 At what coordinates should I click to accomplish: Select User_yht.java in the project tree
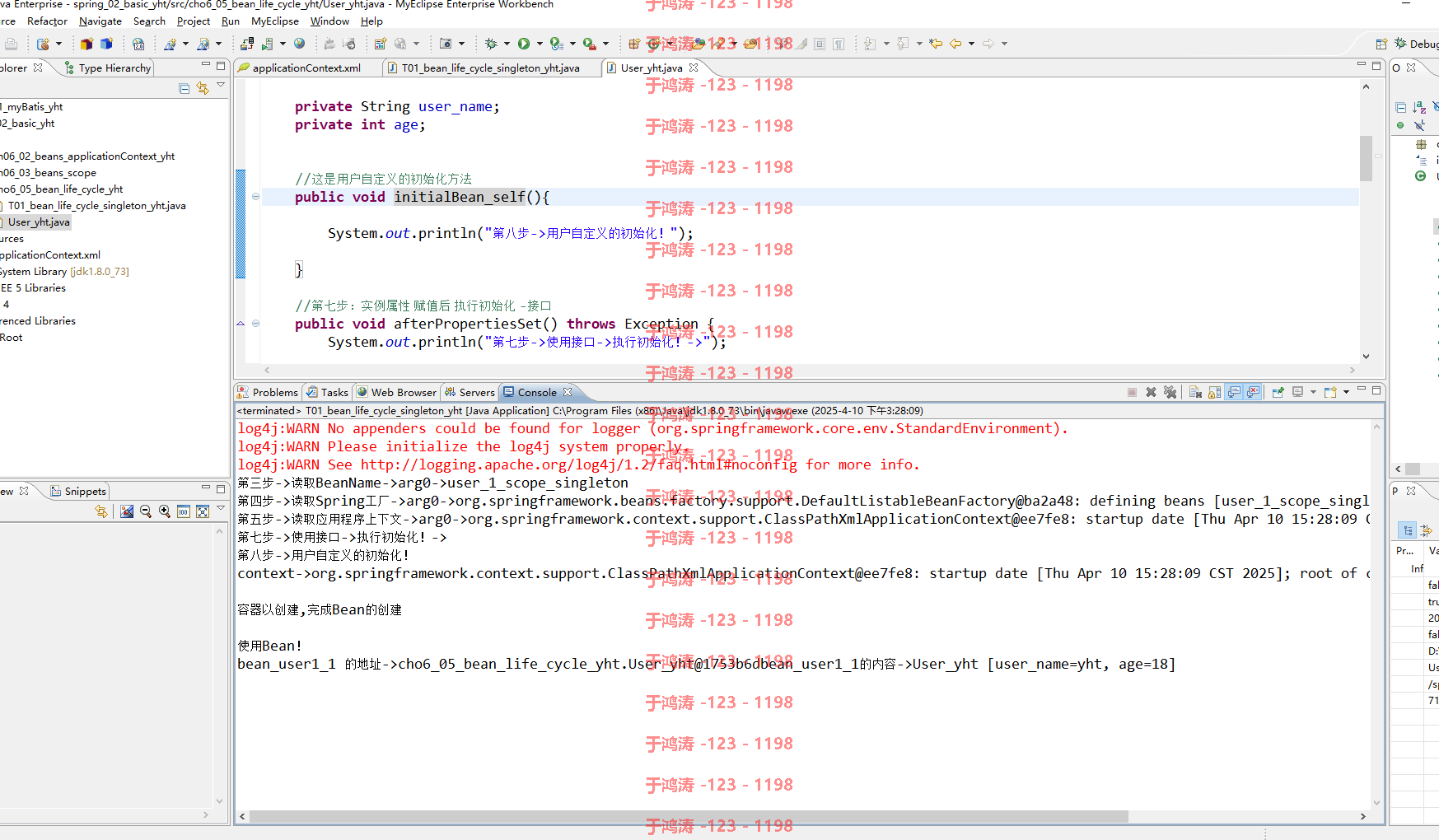click(39, 222)
